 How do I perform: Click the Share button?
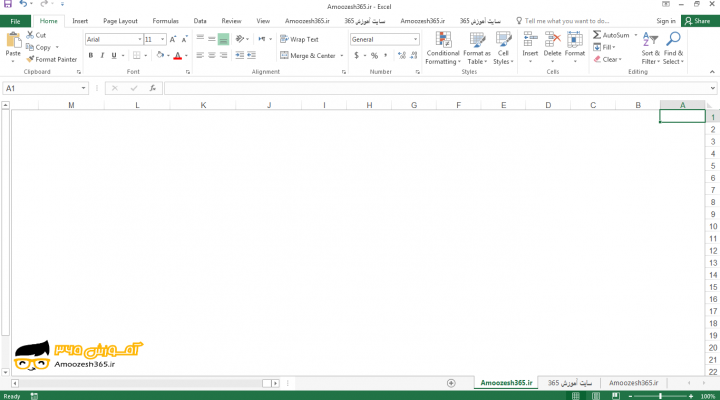coord(698,21)
